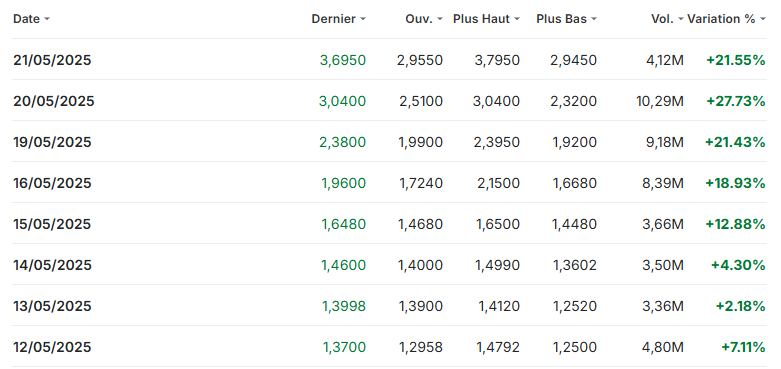Click volume value 10,29M

tap(660, 101)
